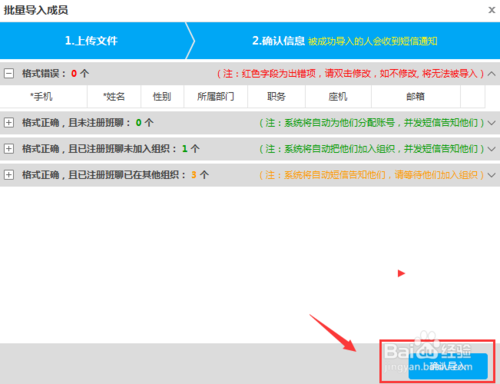Click the red note about 红色字段为出错项
Screen dimensions: 500x384
point(350,74)
